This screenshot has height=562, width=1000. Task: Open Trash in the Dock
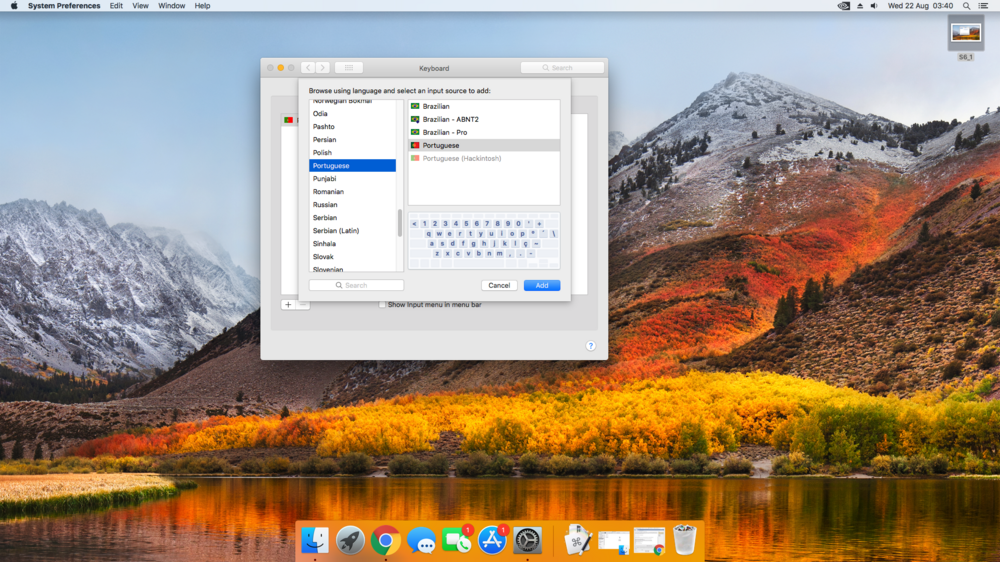point(684,541)
